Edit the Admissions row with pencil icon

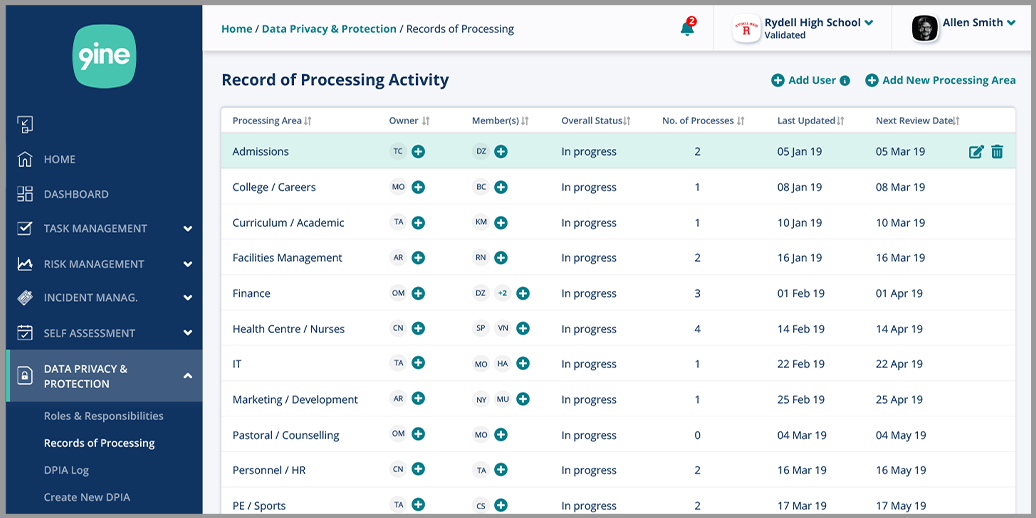976,152
